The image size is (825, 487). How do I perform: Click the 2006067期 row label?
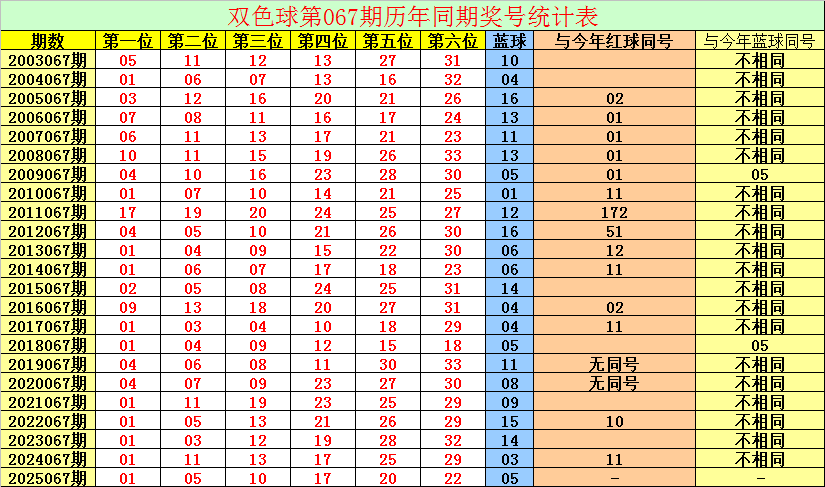(x=47, y=117)
